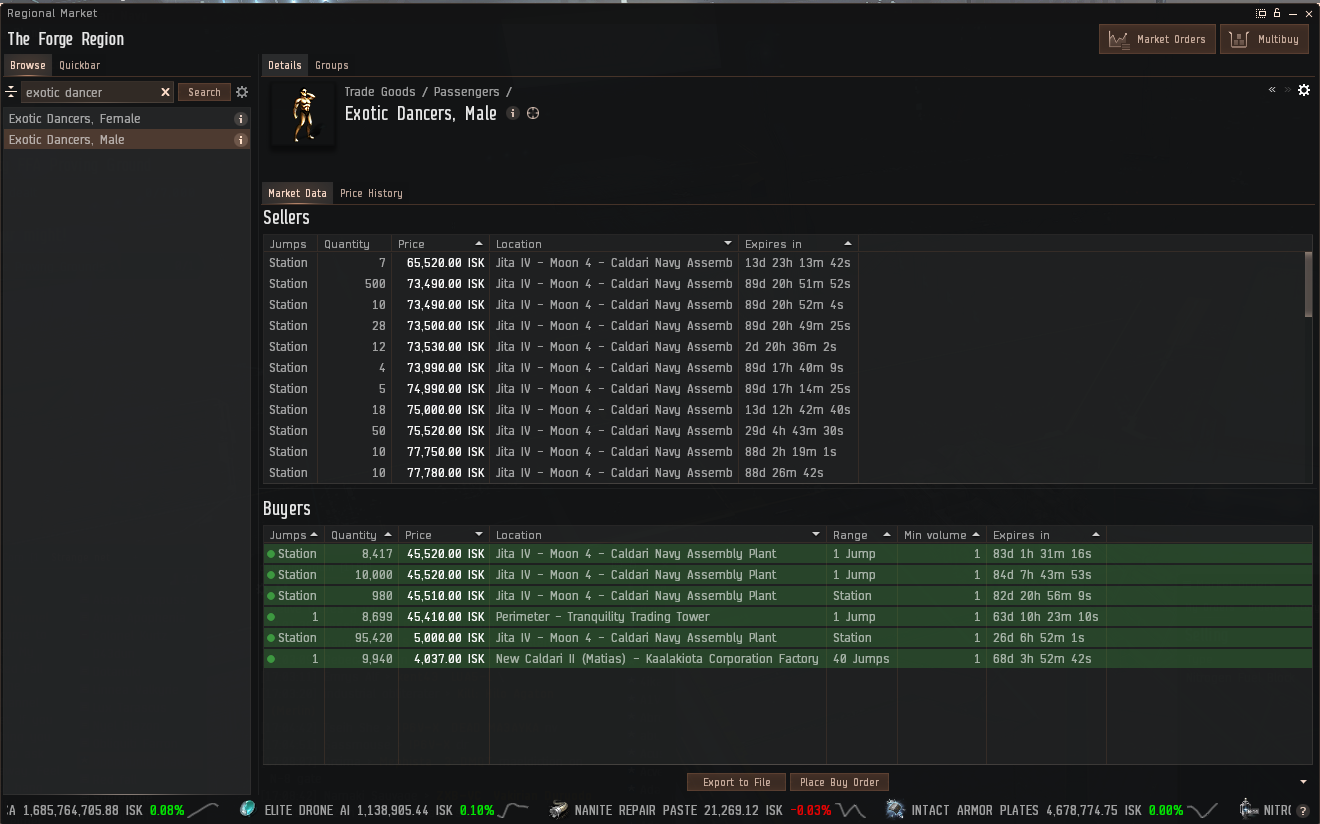Viewport: 1320px width, 824px height.
Task: Switch to the Price History tab
Action: [371, 193]
